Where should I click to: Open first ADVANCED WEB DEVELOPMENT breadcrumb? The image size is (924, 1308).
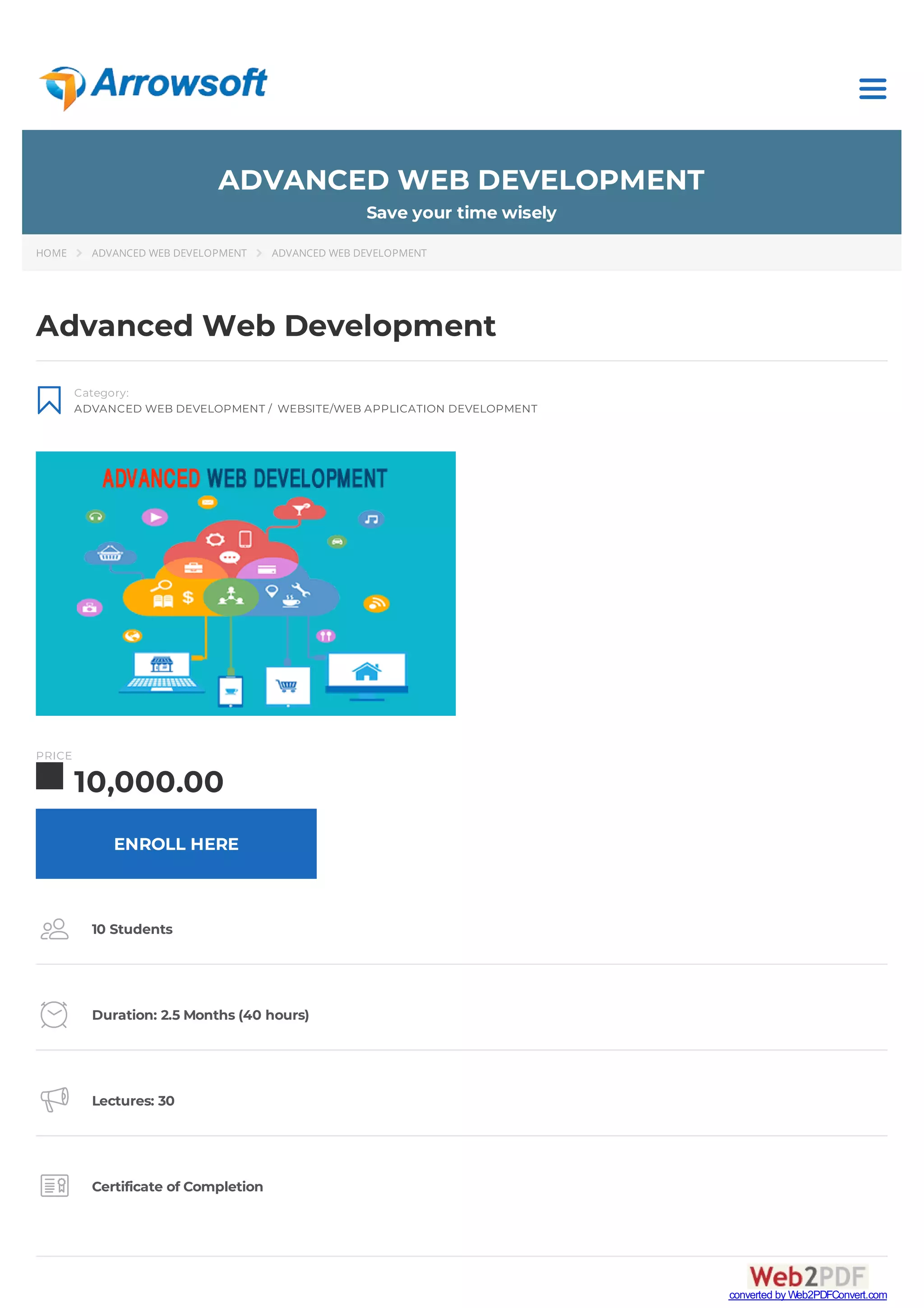169,253
